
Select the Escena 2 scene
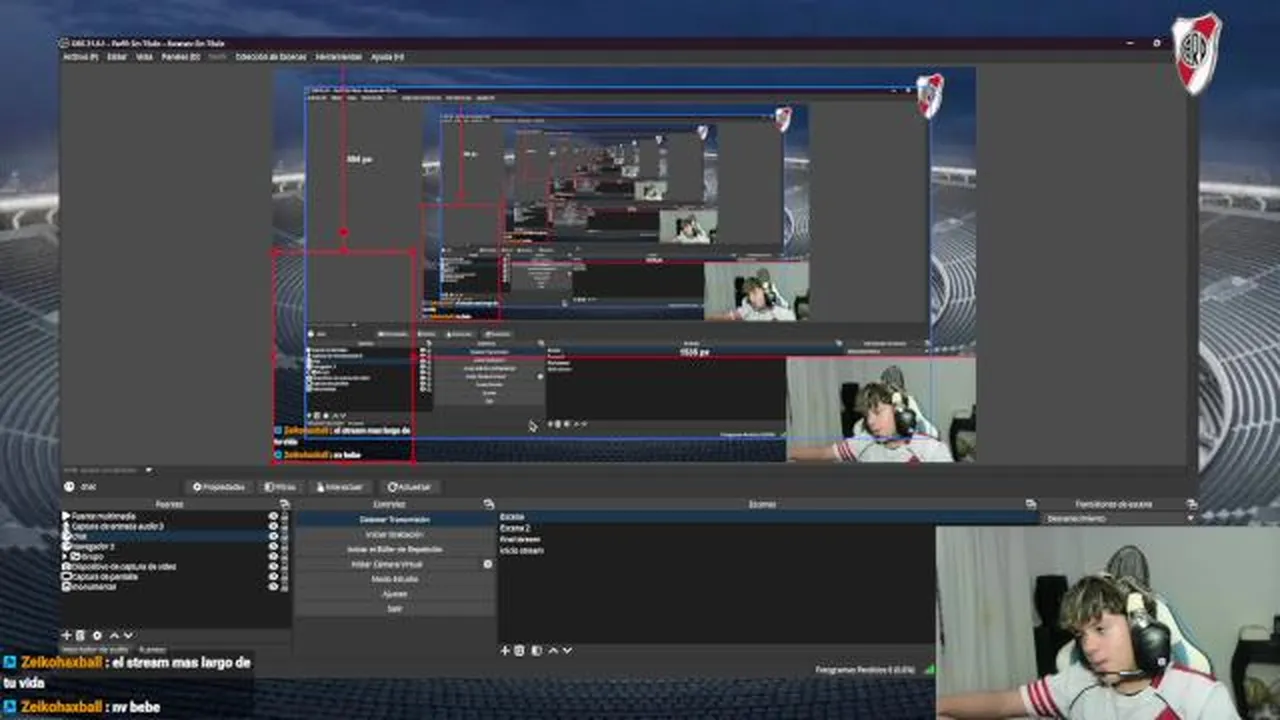click(767, 528)
